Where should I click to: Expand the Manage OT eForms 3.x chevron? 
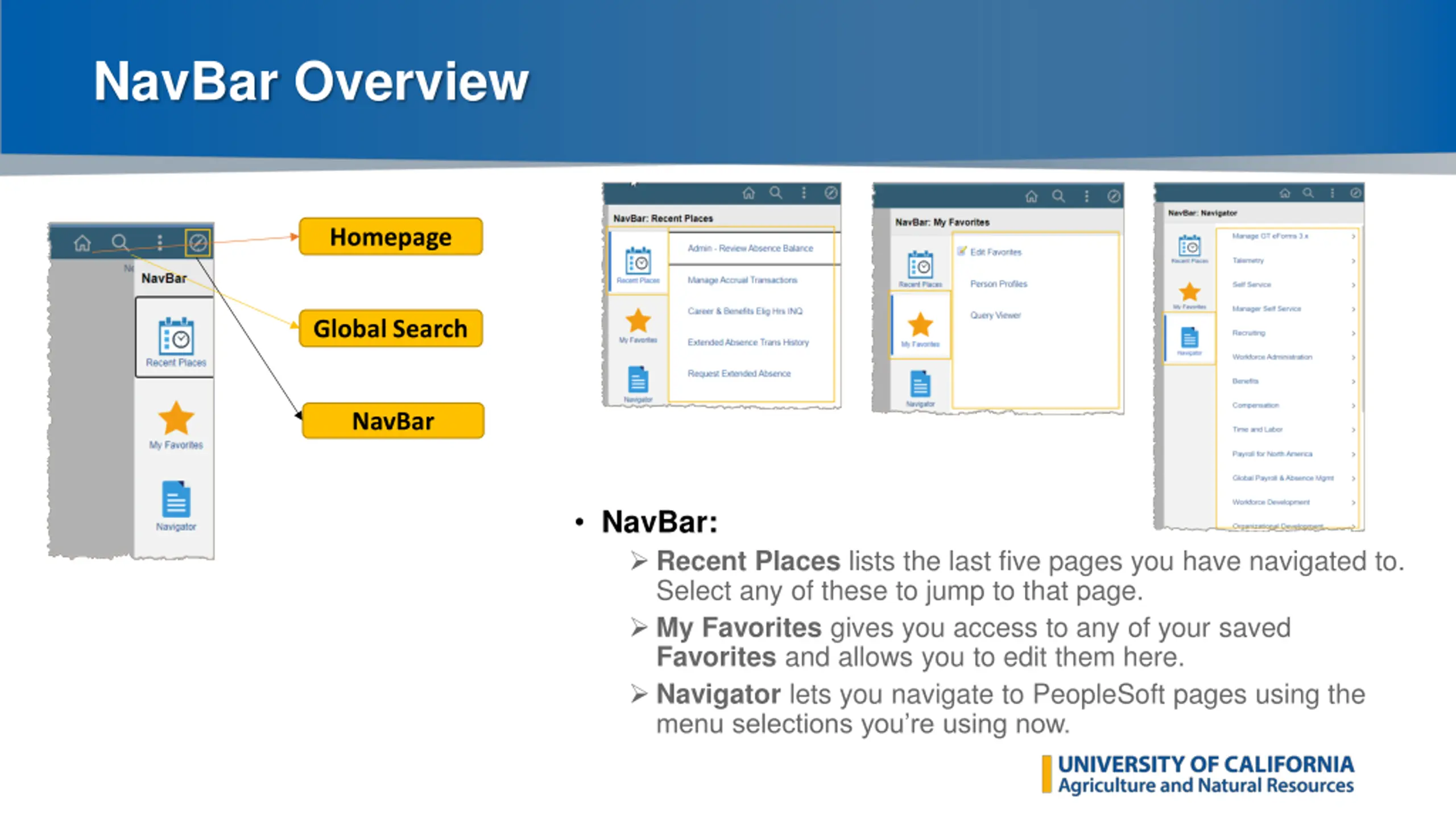1354,236
